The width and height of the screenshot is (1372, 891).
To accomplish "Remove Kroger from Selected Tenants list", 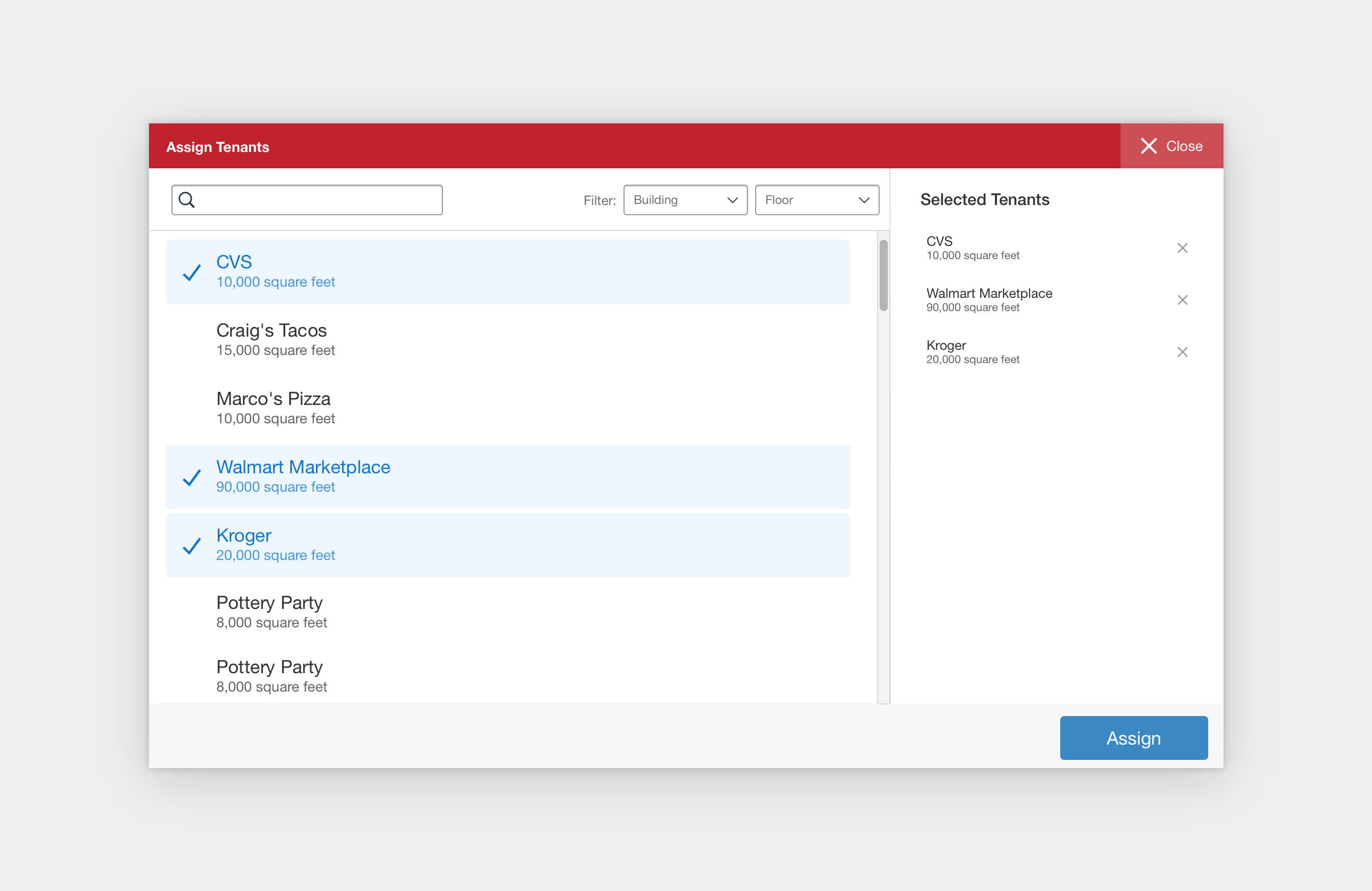I will tap(1182, 351).
